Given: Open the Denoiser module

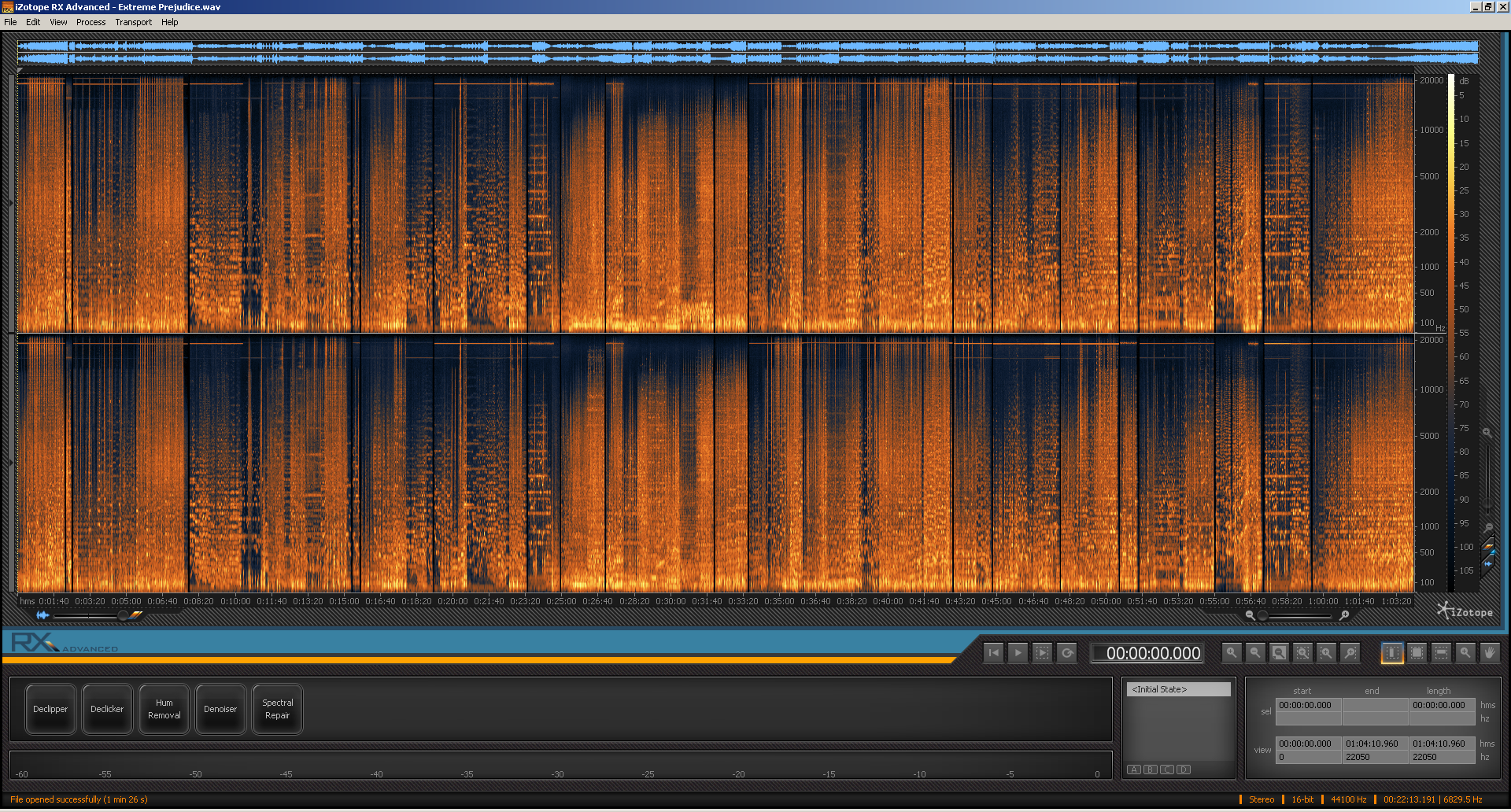Looking at the screenshot, I should coord(220,709).
